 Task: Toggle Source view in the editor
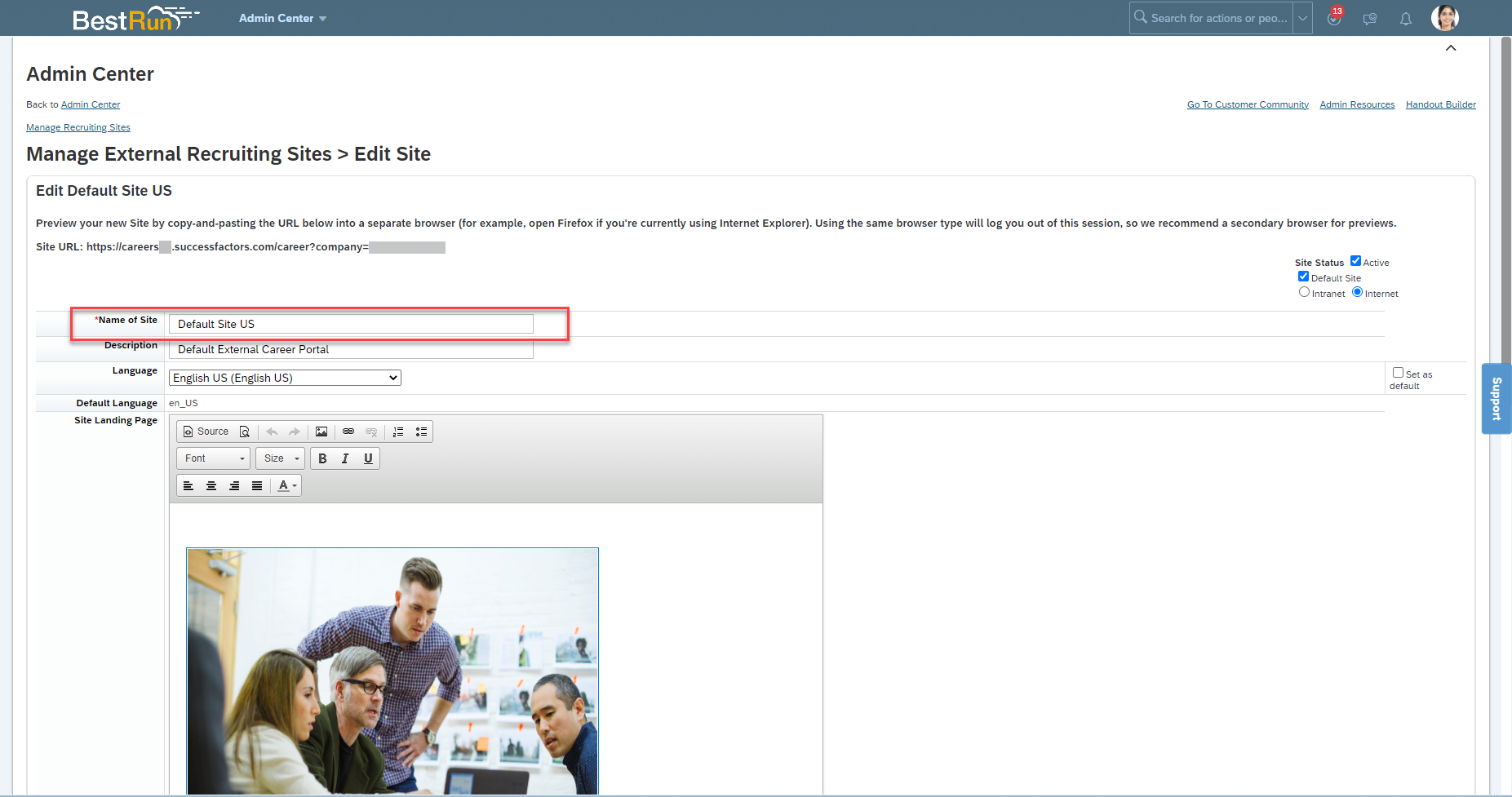(206, 432)
